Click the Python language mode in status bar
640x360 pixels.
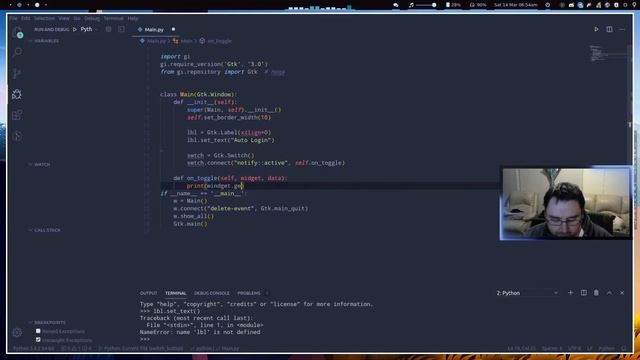[606, 348]
